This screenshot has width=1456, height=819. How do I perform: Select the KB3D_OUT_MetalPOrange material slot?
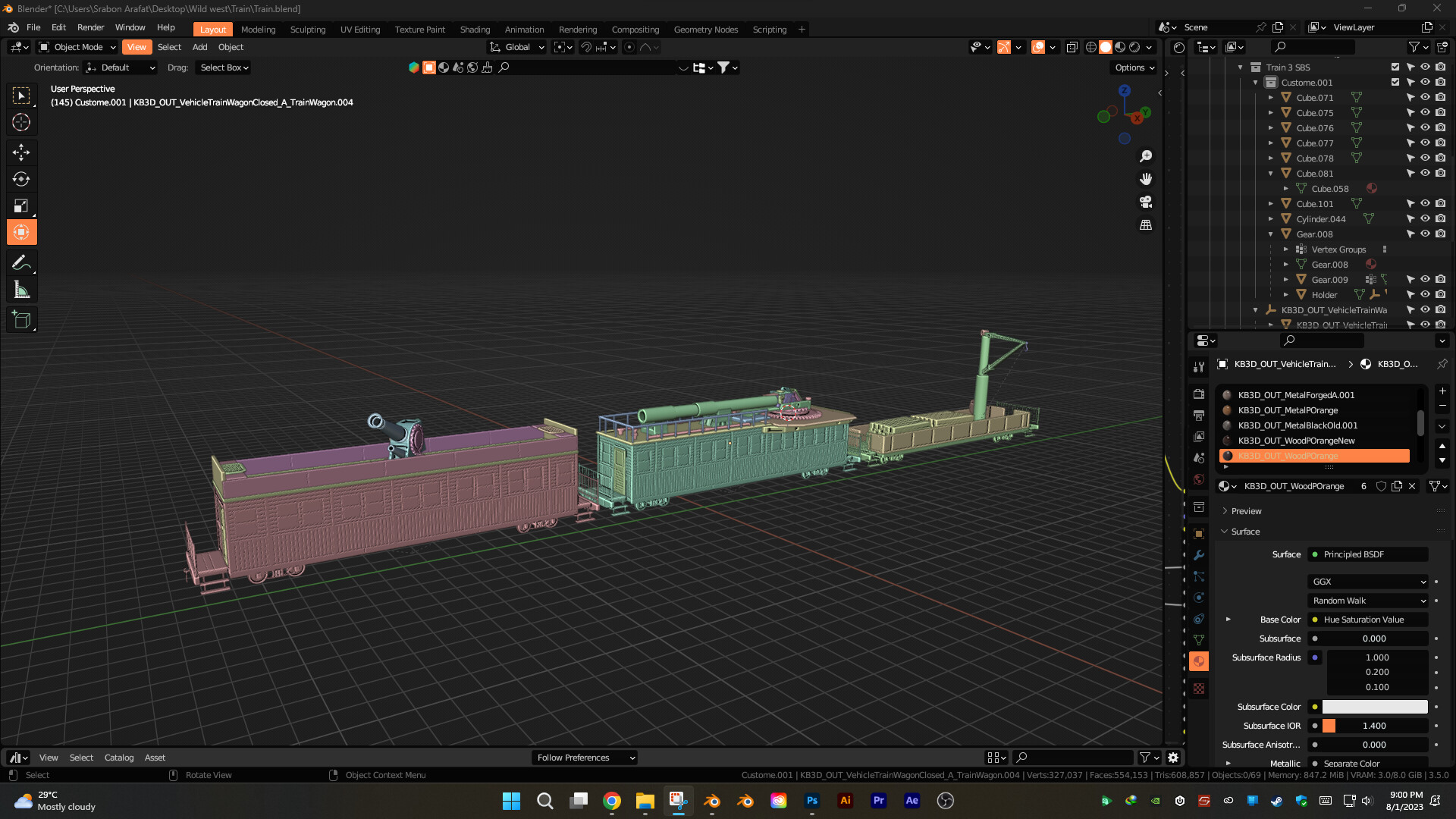[1288, 410]
